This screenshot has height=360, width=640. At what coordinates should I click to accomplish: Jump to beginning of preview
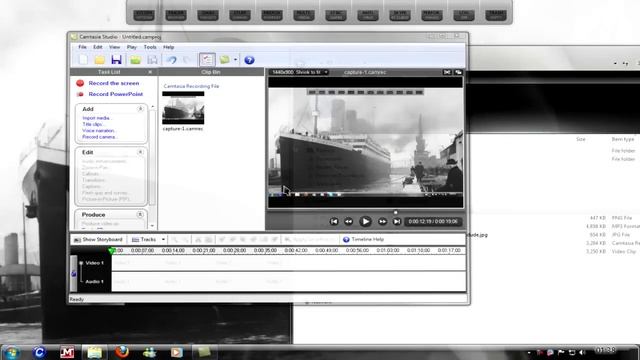[334, 222]
